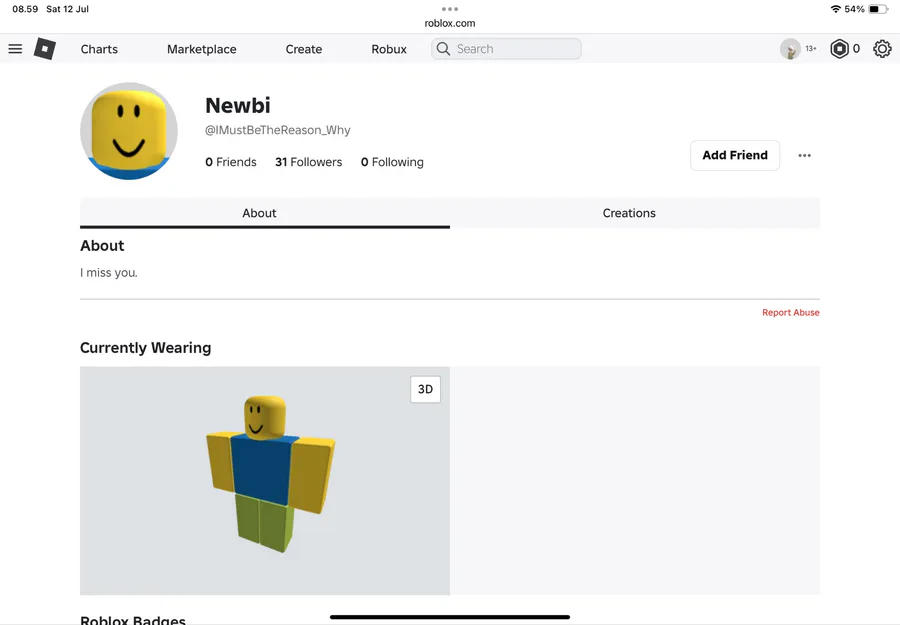Screen dimensions: 900x625
Task: Open my account avatar in navbar
Action: tap(790, 49)
